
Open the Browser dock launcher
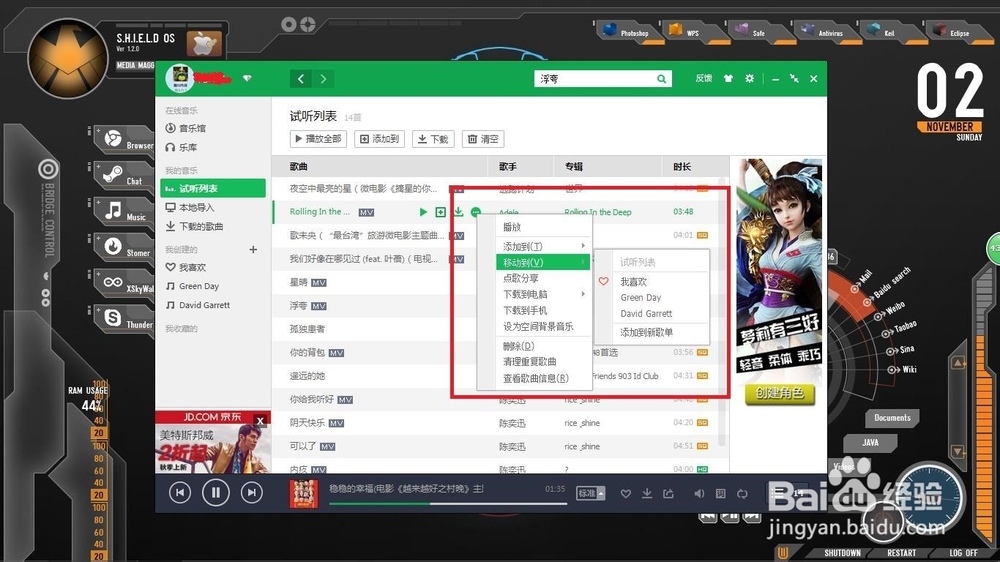click(126, 140)
